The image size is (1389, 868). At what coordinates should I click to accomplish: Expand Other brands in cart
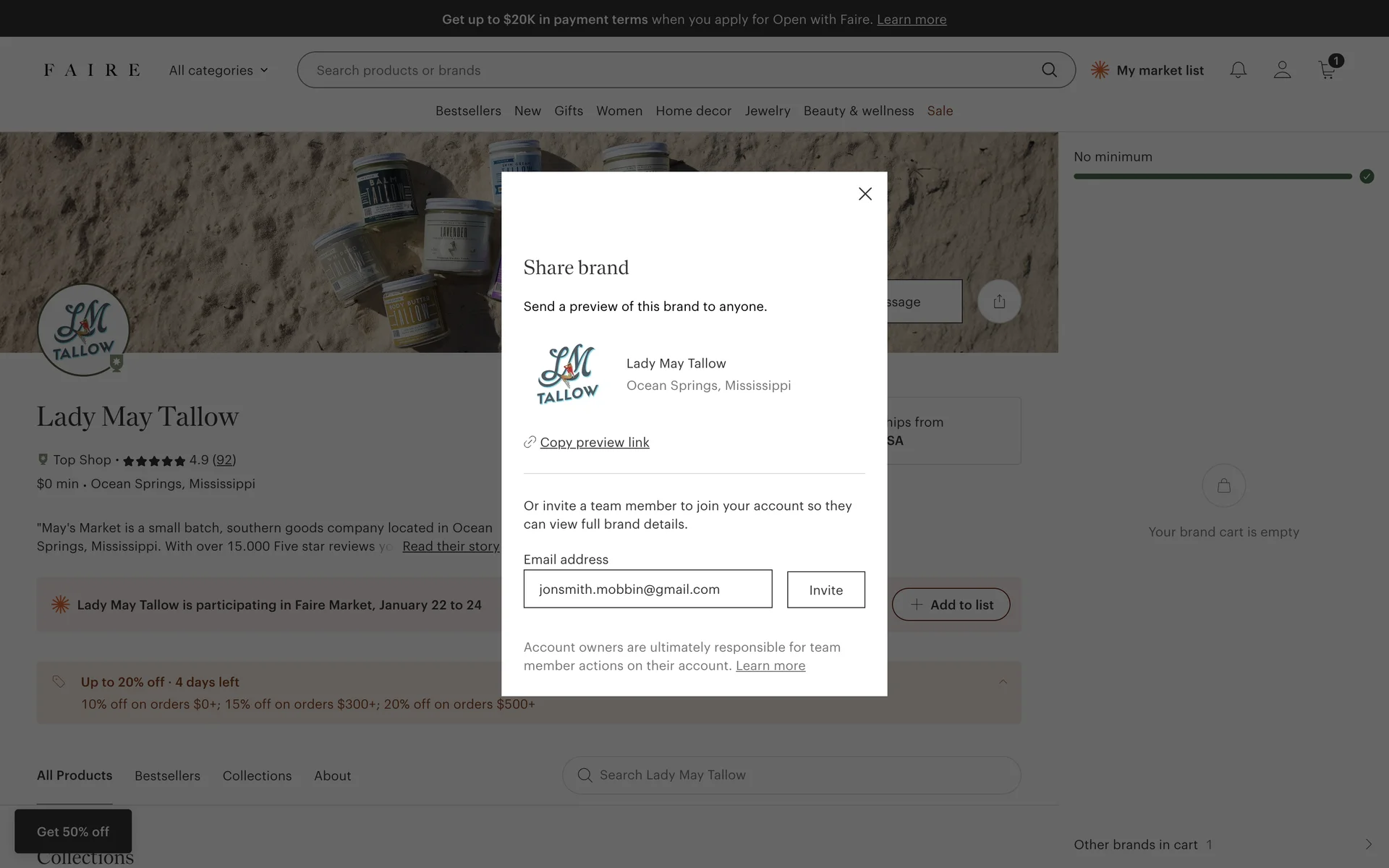[1367, 844]
